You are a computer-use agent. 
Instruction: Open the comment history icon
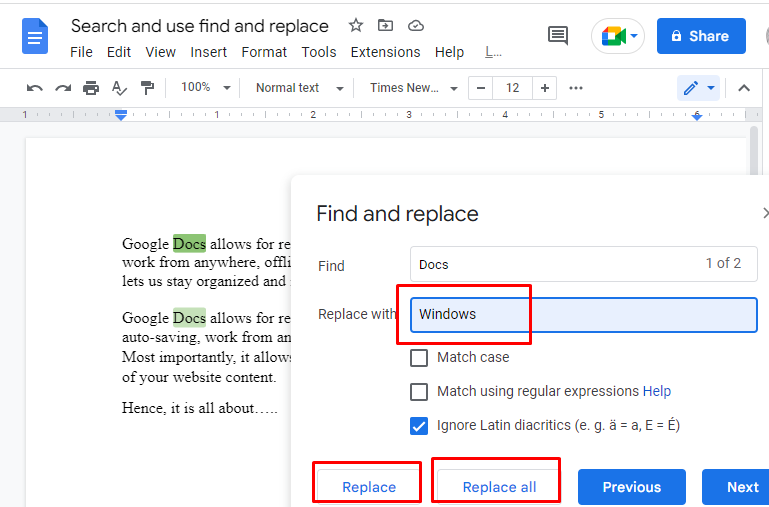(558, 35)
